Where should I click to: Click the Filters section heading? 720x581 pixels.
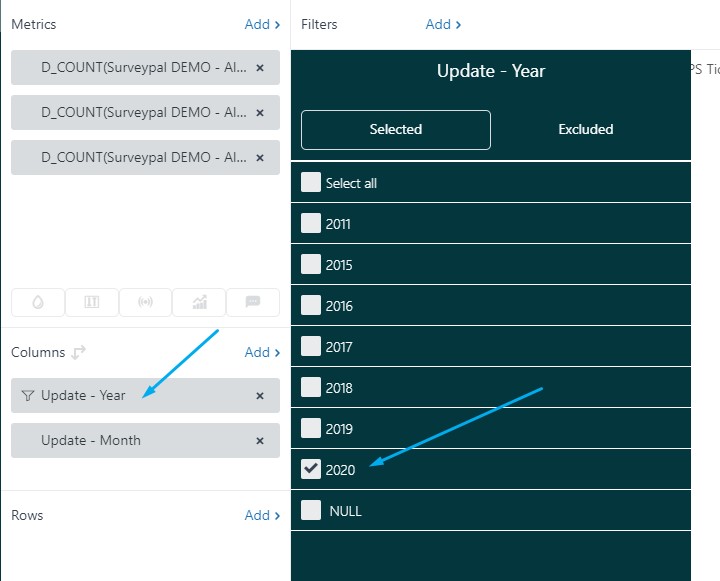pos(319,24)
